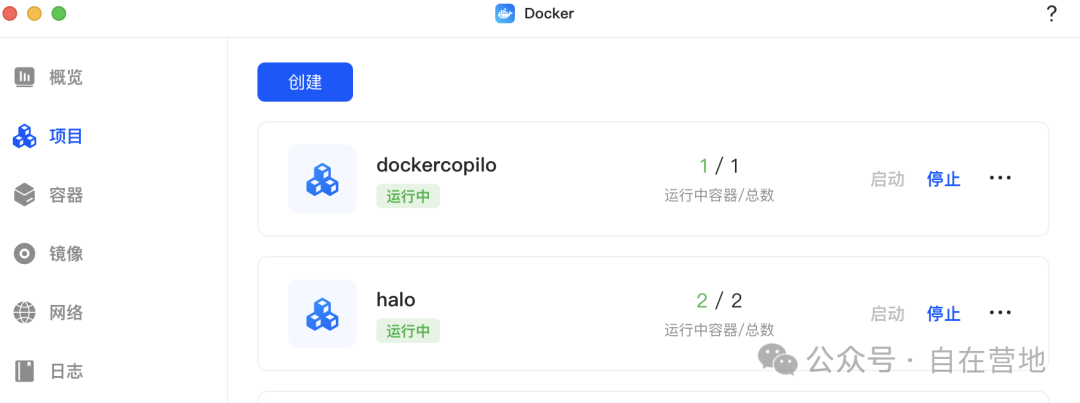1080x403 pixels.
Task: Click the Containers (容器) box icon
Action: (x=25, y=195)
